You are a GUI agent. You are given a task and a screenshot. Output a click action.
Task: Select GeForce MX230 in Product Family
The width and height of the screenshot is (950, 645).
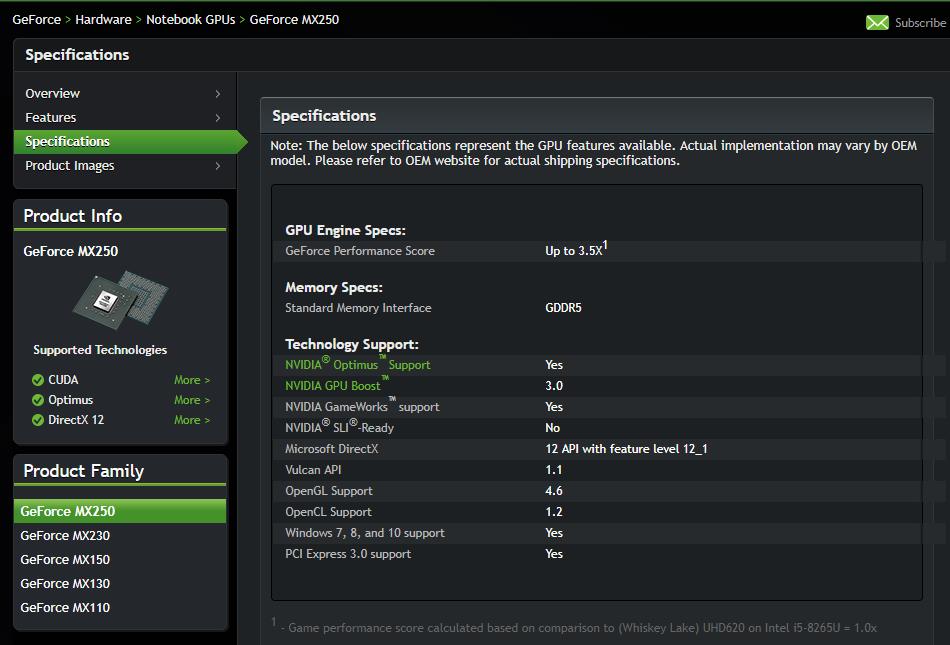65,536
